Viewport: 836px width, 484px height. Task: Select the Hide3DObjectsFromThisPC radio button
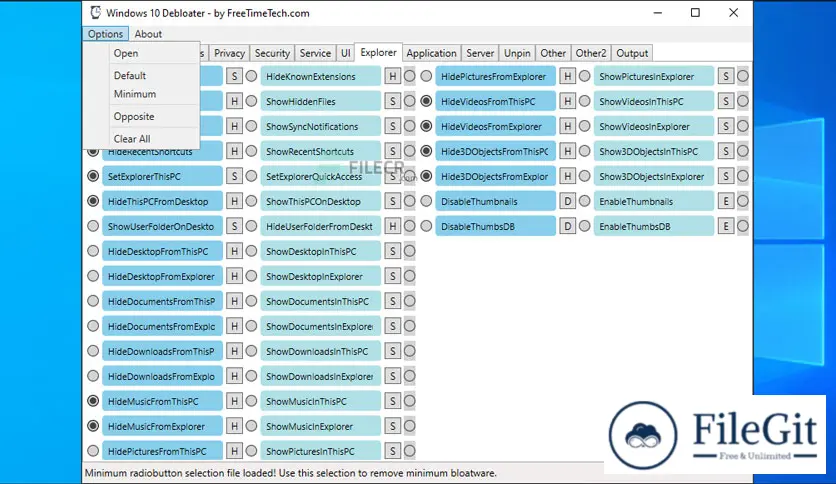[x=426, y=151]
